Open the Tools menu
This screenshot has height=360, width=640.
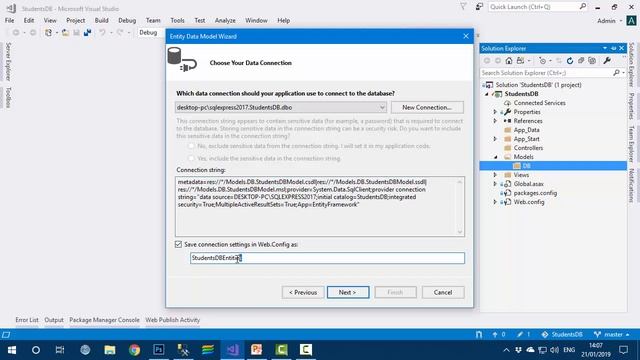coord(178,20)
